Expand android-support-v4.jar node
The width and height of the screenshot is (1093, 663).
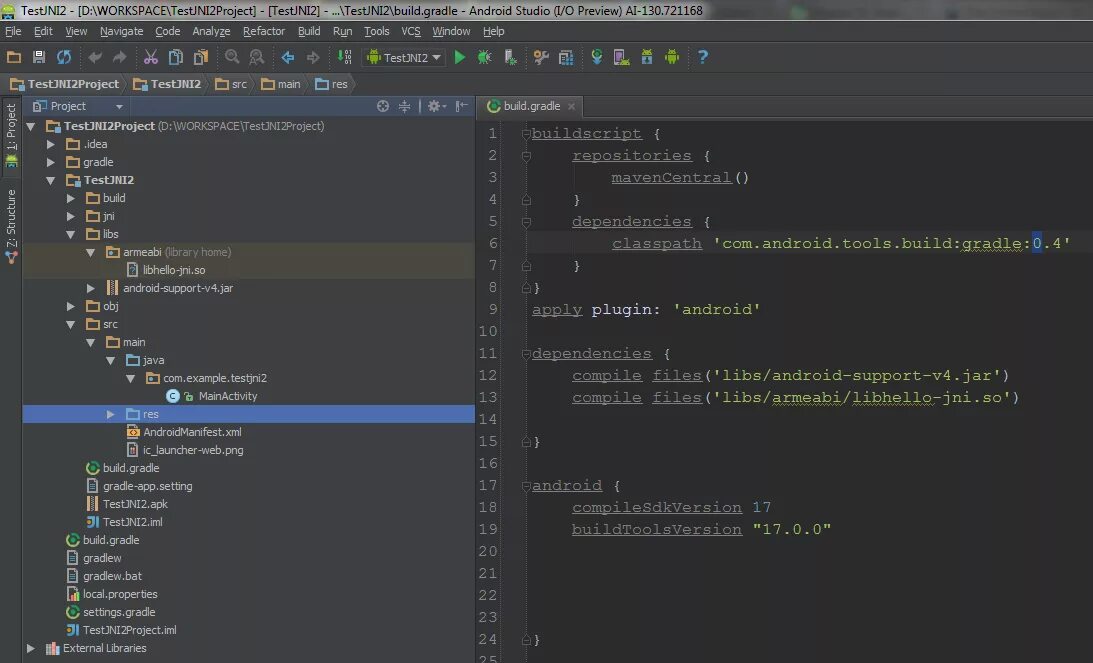click(91, 288)
